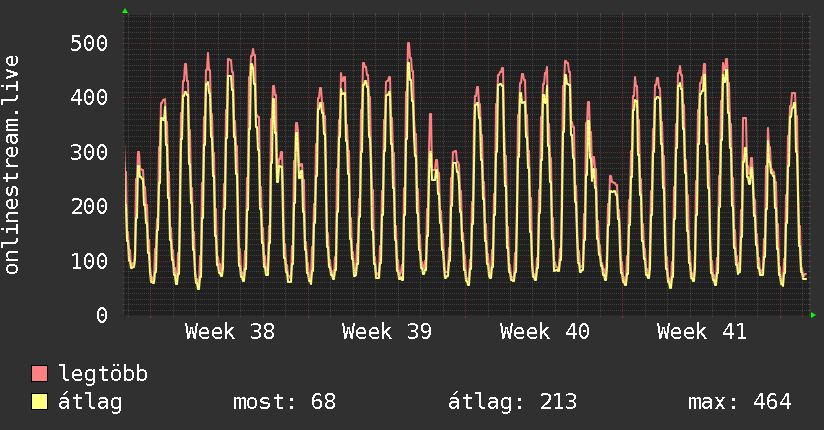The image size is (824, 430).
Task: Click the onlinestream.live vertical axis title
Action: click(x=12, y=165)
